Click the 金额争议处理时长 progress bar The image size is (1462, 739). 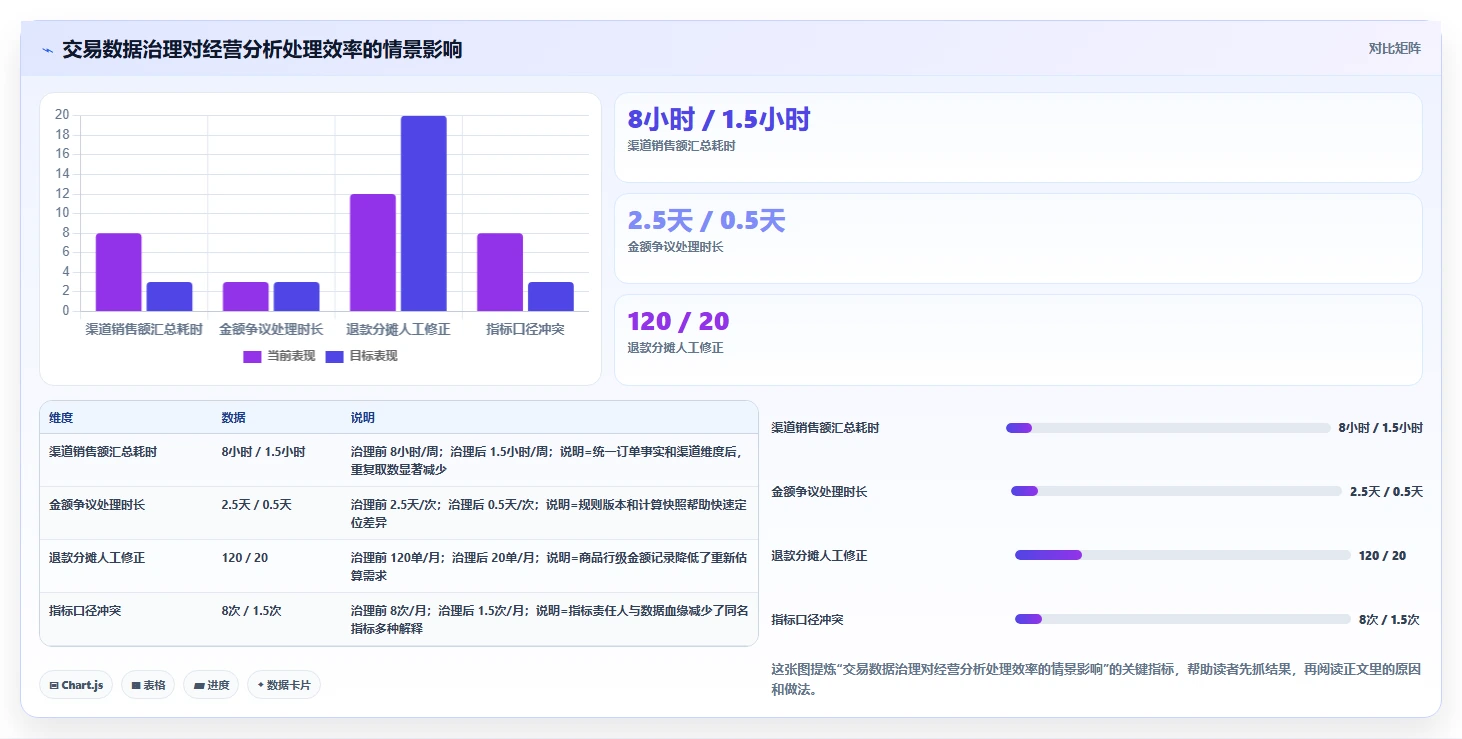(x=1176, y=491)
